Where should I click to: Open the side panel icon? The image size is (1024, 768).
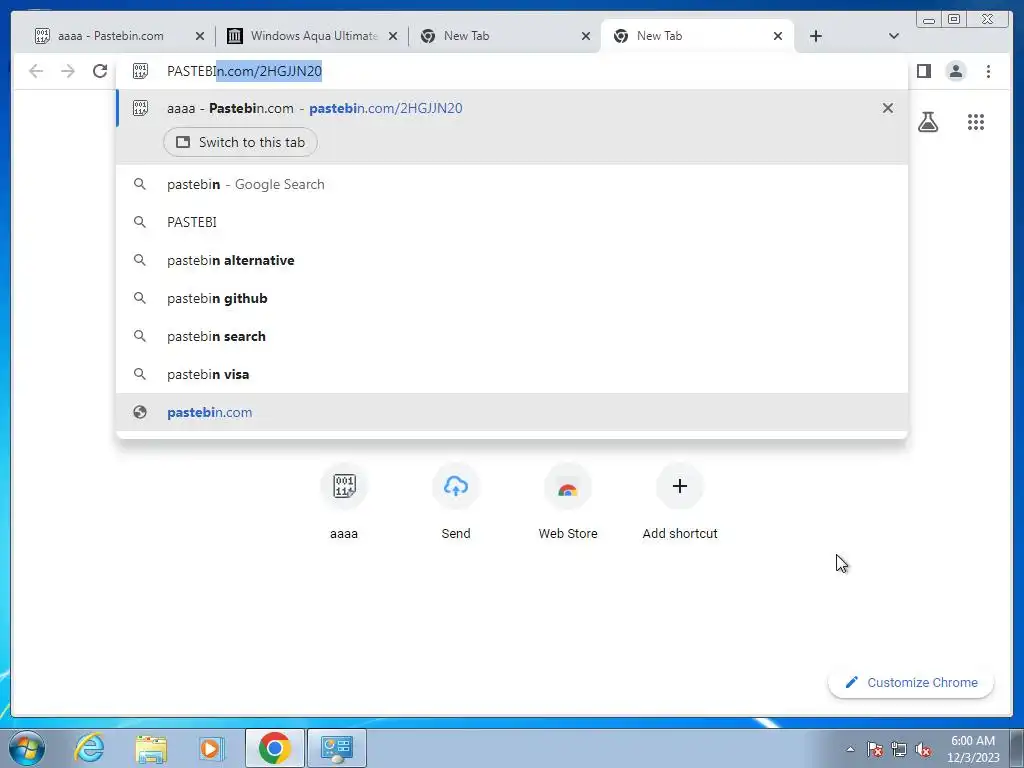(x=923, y=71)
